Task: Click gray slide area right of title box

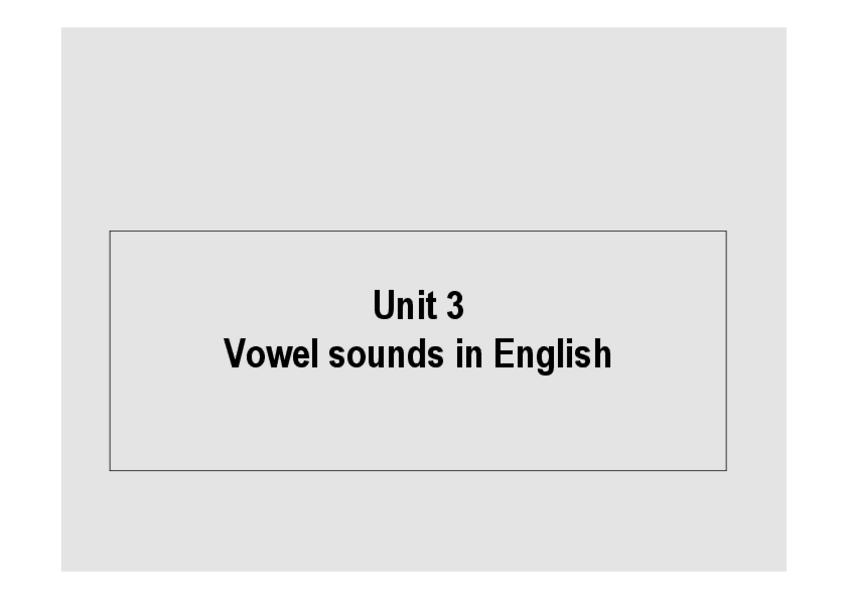Action: pos(756,350)
